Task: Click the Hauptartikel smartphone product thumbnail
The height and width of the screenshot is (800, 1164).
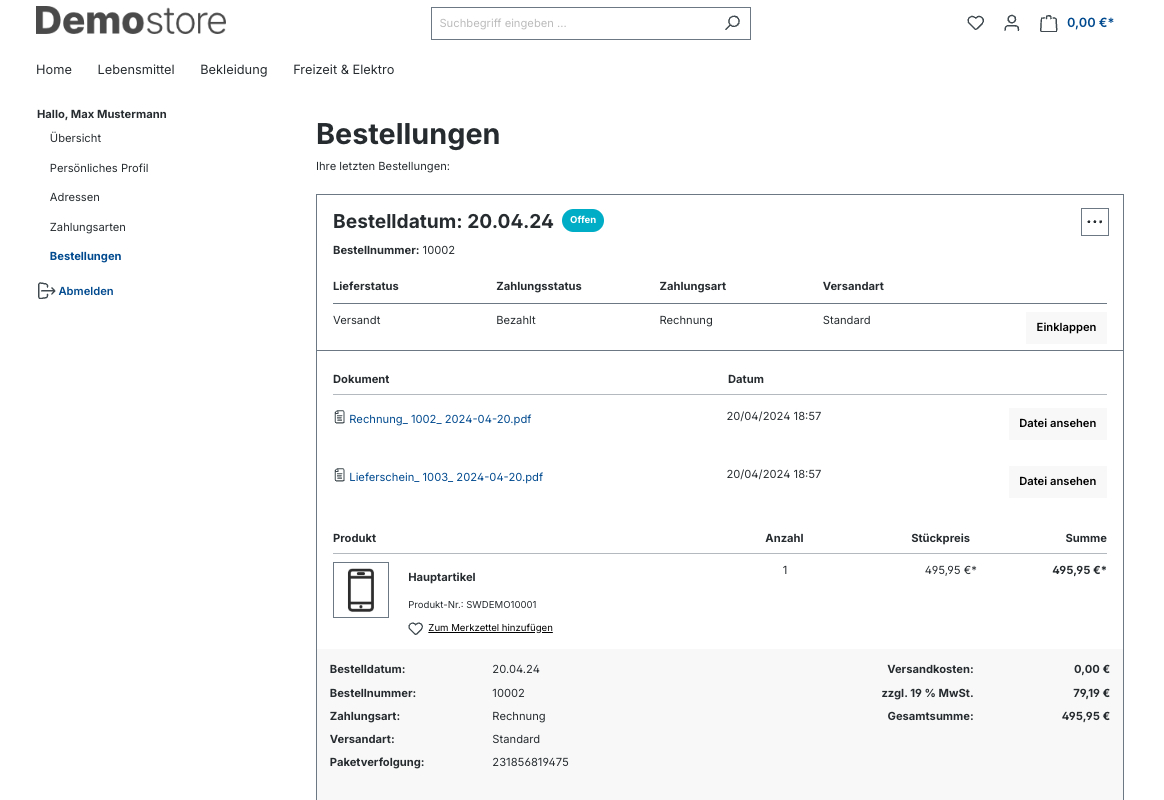Action: (361, 590)
